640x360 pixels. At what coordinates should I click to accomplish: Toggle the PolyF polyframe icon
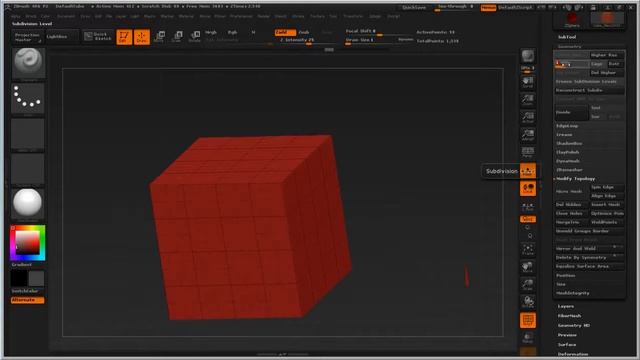[x=528, y=320]
